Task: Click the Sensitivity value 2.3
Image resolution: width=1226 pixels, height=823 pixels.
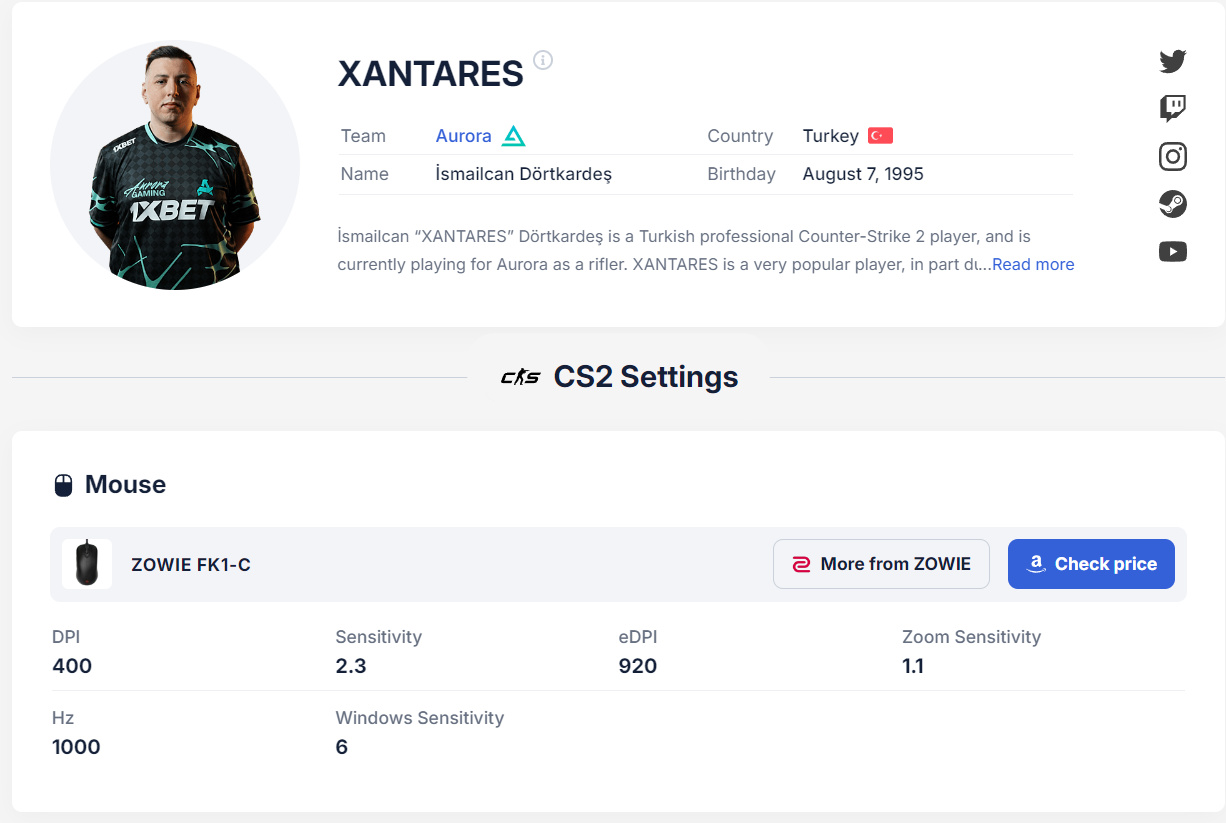Action: 351,666
